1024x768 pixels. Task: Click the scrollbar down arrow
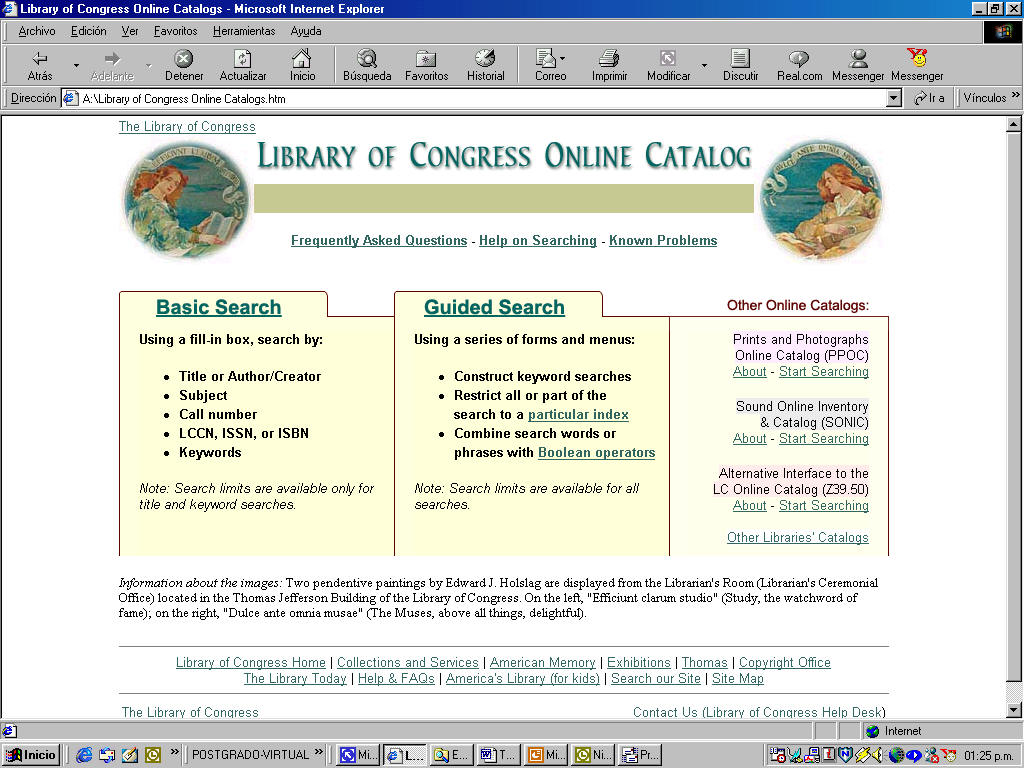1014,710
